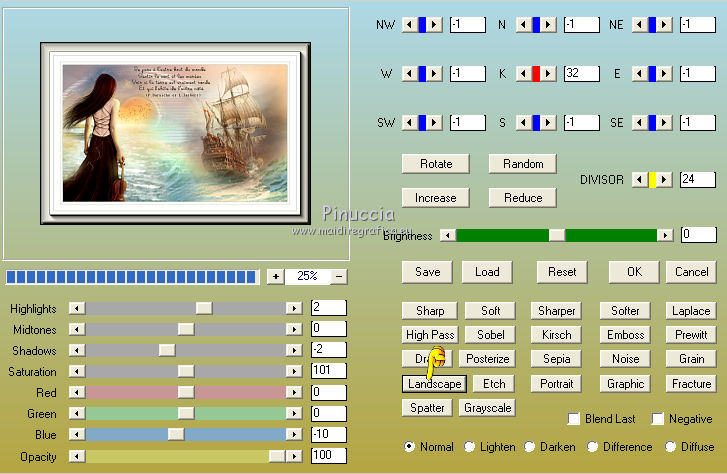Zoom in preview with plus button
The height and width of the screenshot is (474, 727).
[275, 276]
